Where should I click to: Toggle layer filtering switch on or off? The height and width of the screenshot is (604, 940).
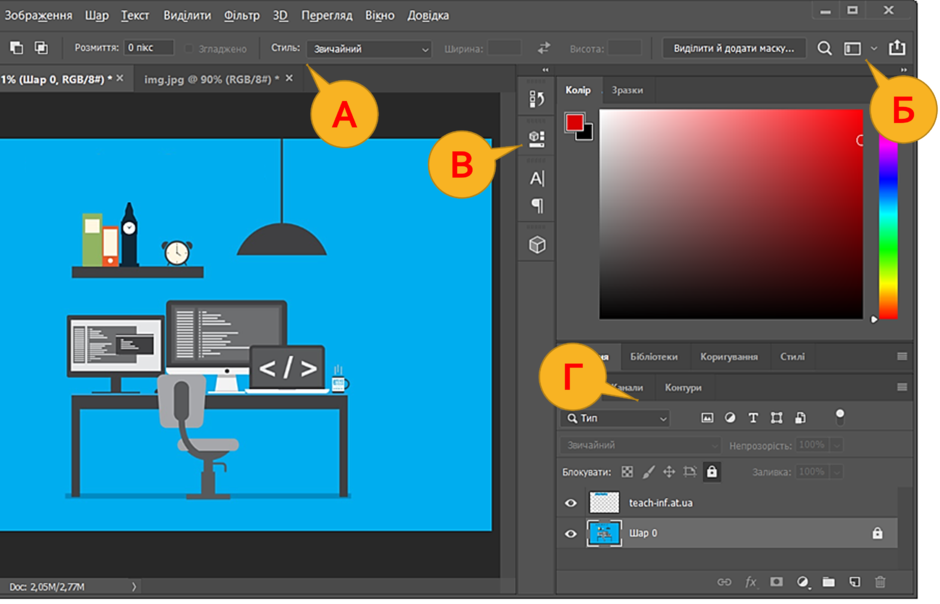840,417
